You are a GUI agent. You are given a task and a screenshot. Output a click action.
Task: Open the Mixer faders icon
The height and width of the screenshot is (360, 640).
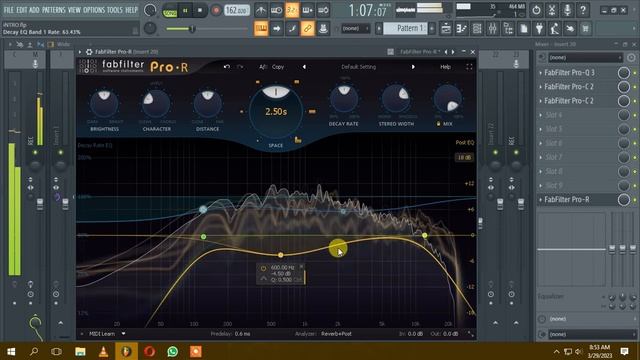[493, 29]
